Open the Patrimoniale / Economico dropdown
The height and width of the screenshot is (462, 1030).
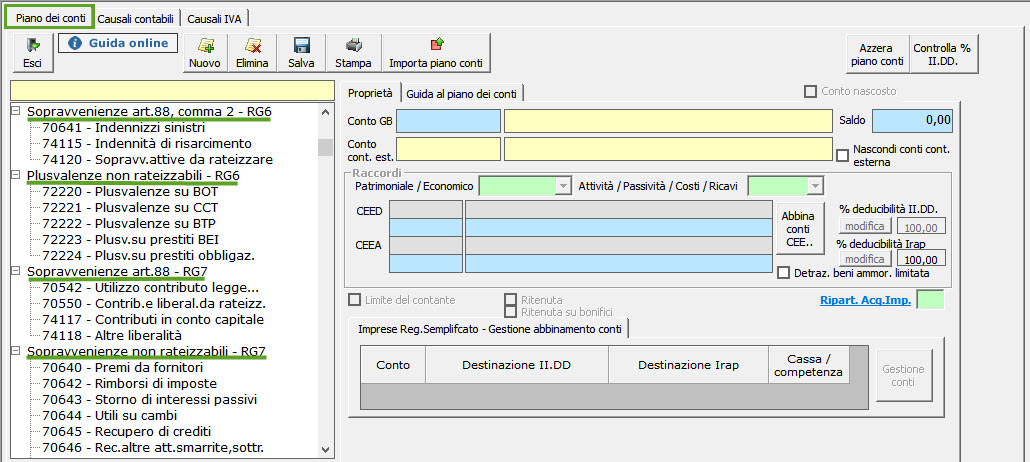[562, 187]
